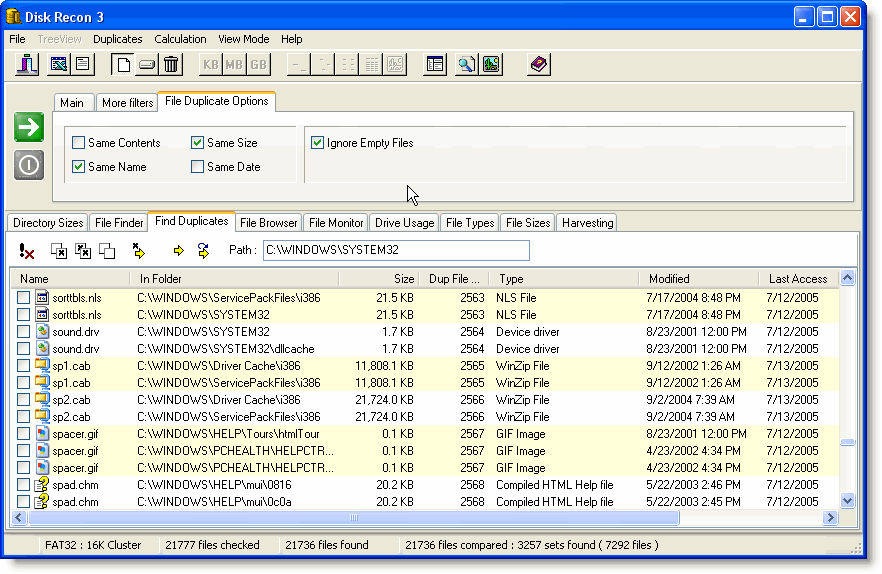
Task: Click the '21777 files checked' status bar entry
Action: click(x=212, y=545)
